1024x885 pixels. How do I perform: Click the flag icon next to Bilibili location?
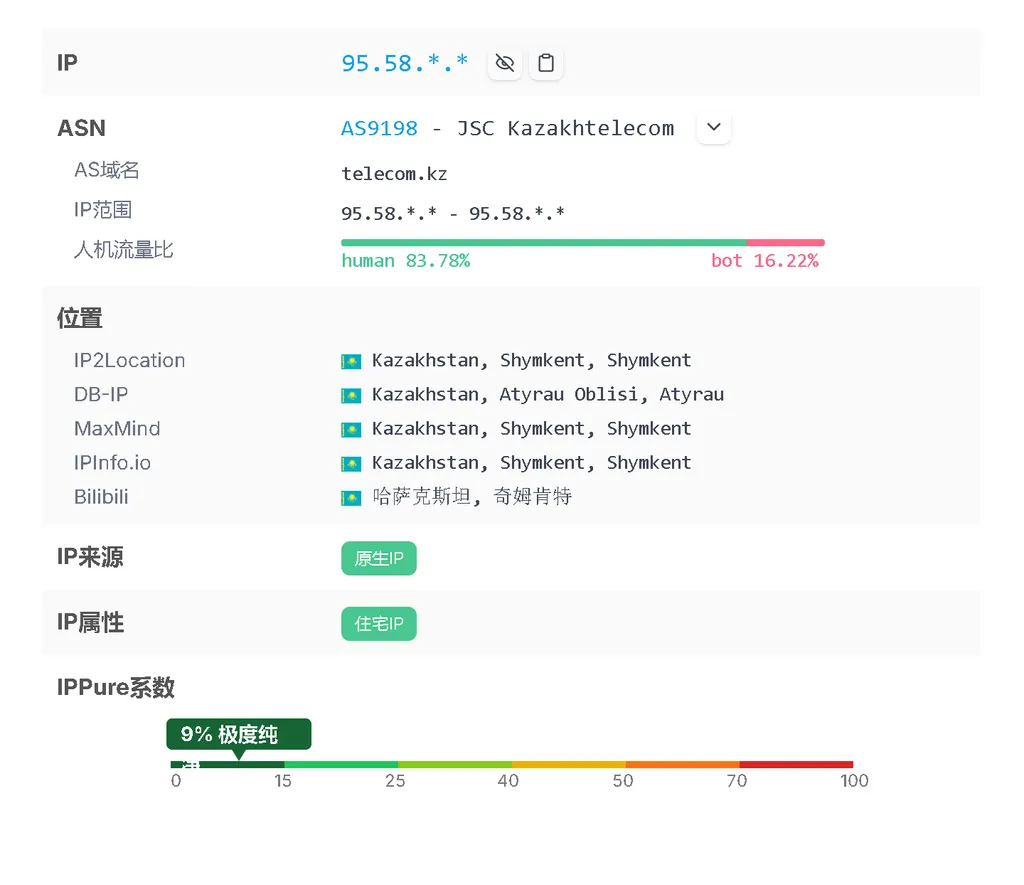(351, 496)
